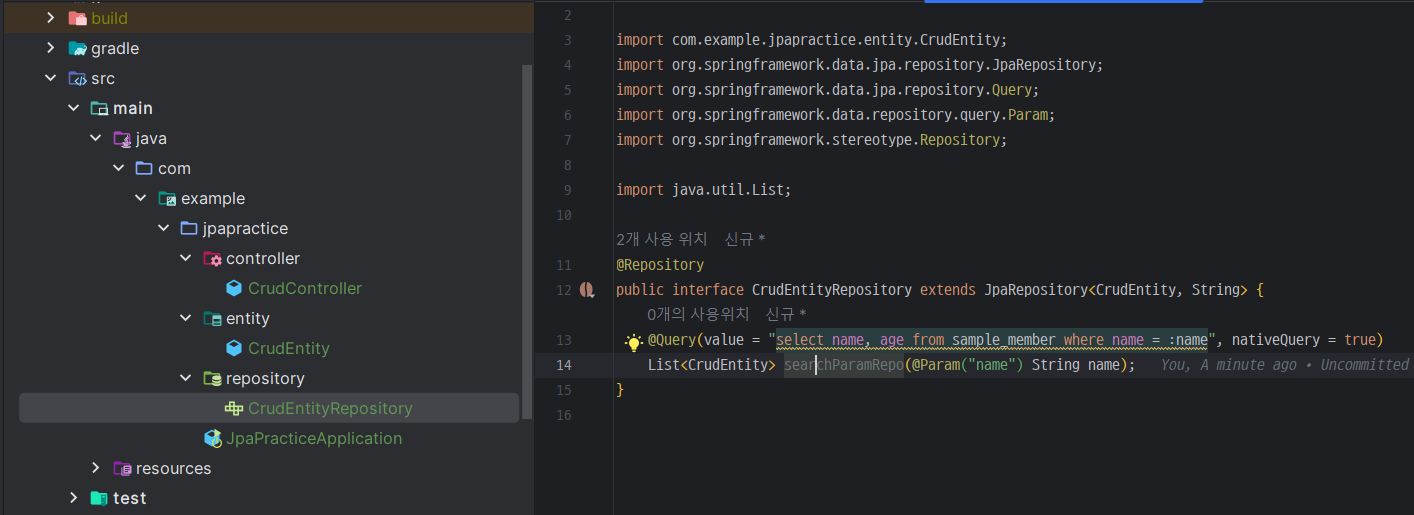Image resolution: width=1414 pixels, height=515 pixels.
Task: Collapse the example package chevron
Action: pyautogui.click(x=140, y=198)
